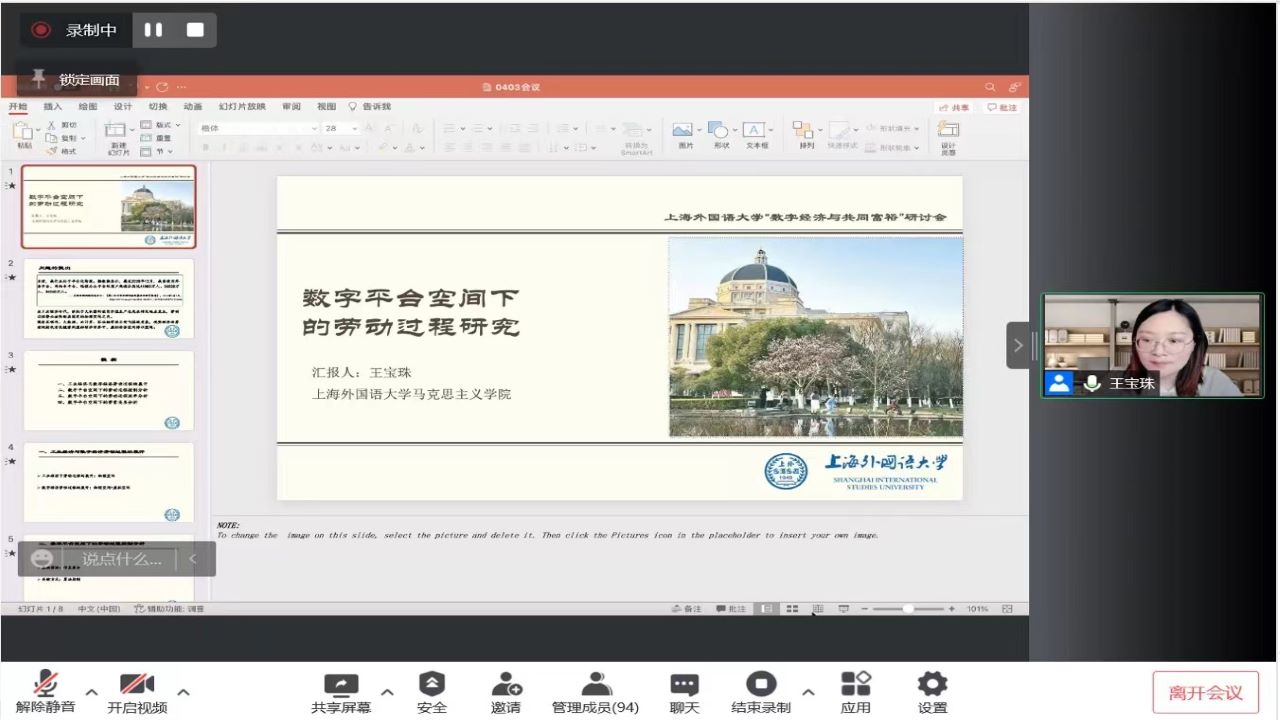1280x720 pixels.
Task: Expand share options arrow beside 共享屏幕
Action: pos(387,692)
